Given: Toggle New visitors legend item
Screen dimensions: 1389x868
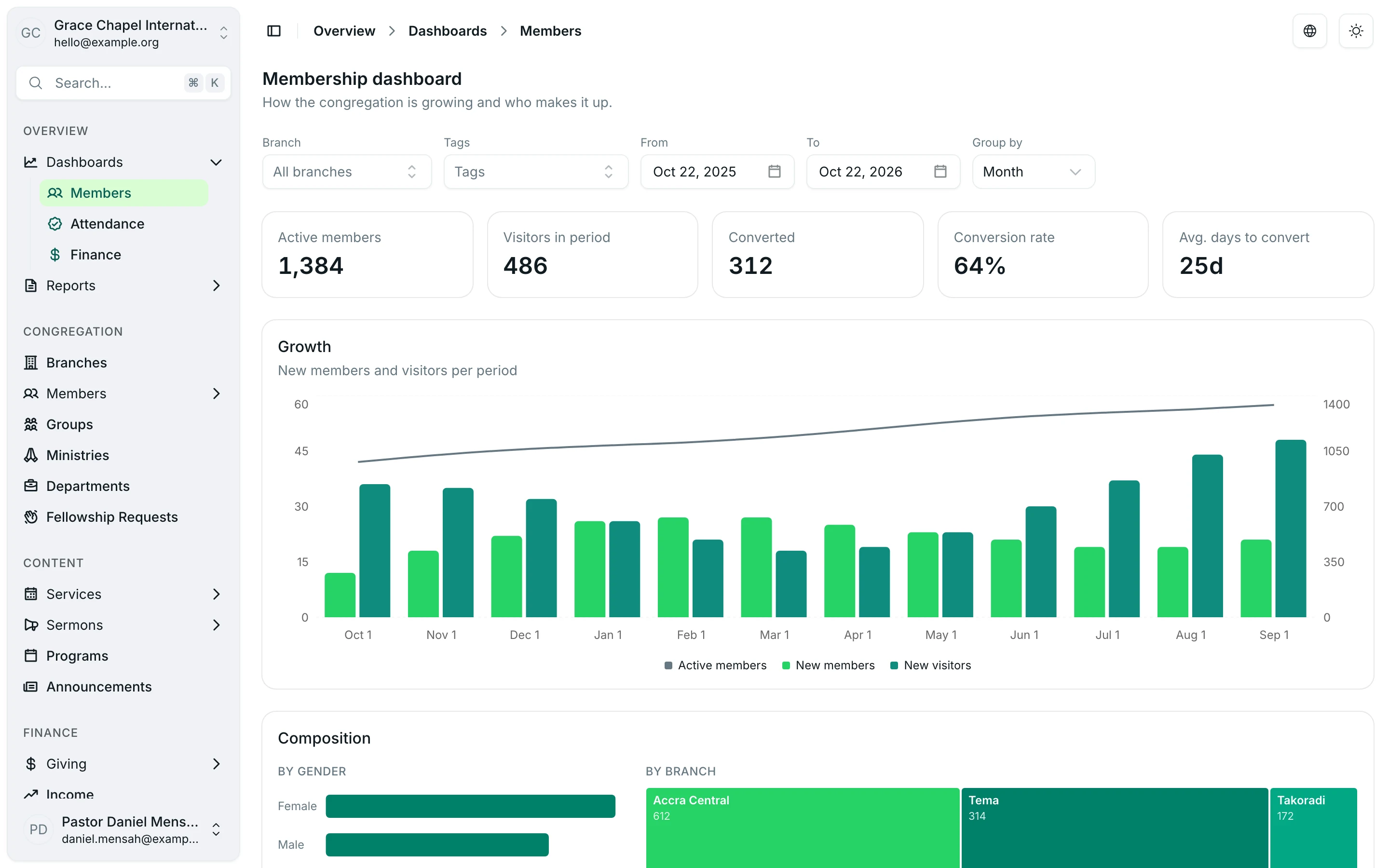Looking at the screenshot, I should point(930,665).
